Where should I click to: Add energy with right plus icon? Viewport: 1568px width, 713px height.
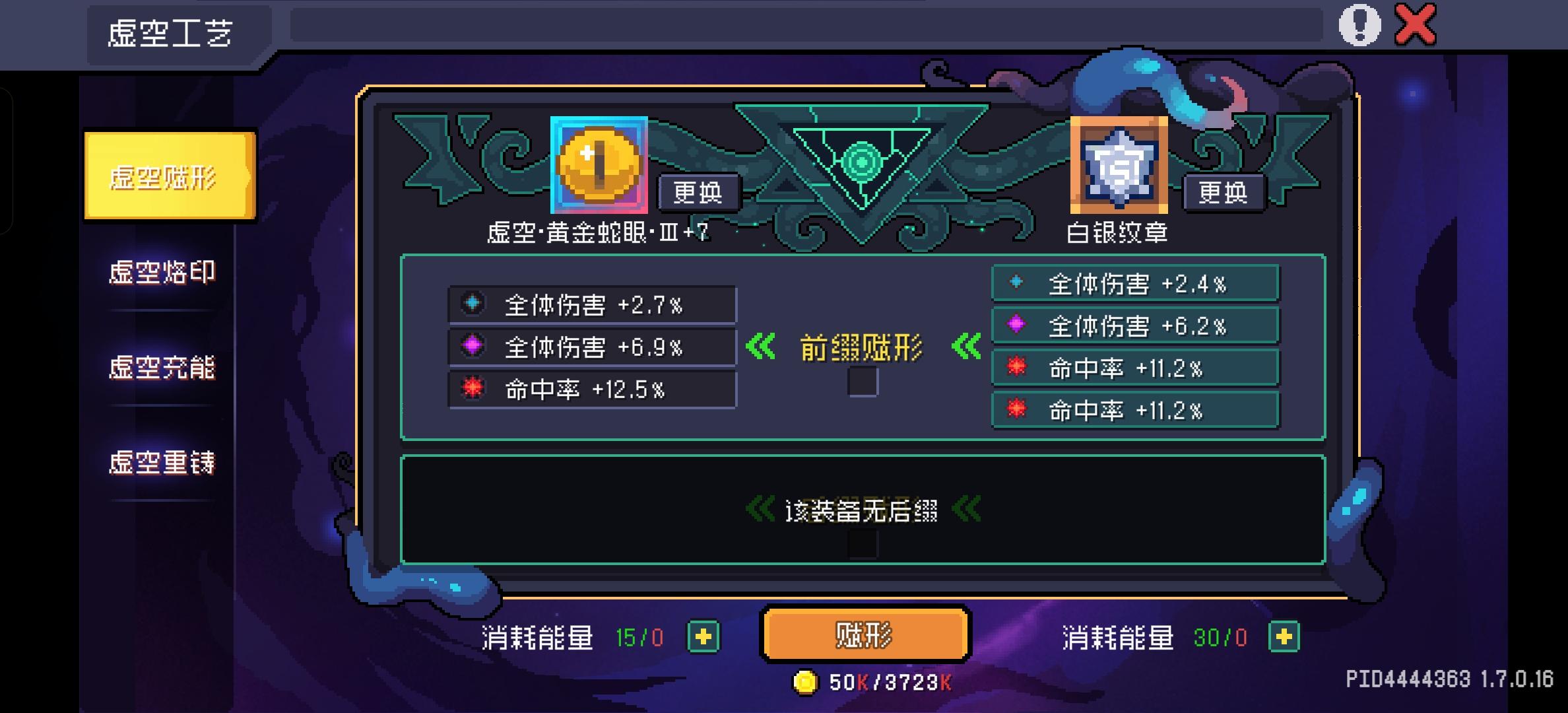click(1284, 637)
